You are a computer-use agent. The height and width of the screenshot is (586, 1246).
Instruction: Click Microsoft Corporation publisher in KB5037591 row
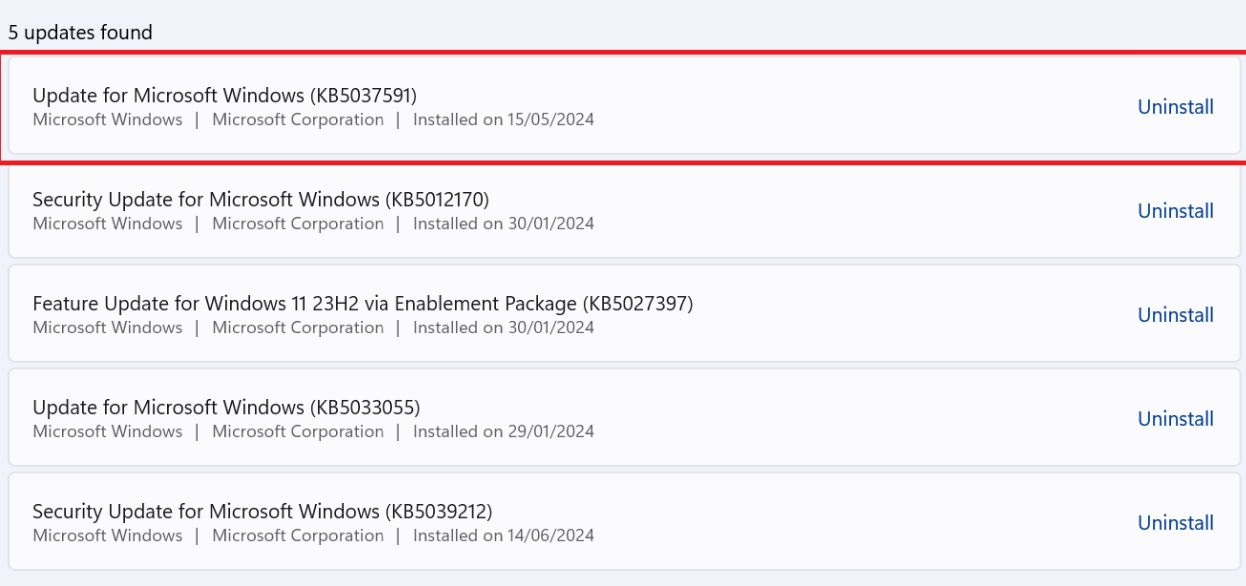[x=298, y=120]
